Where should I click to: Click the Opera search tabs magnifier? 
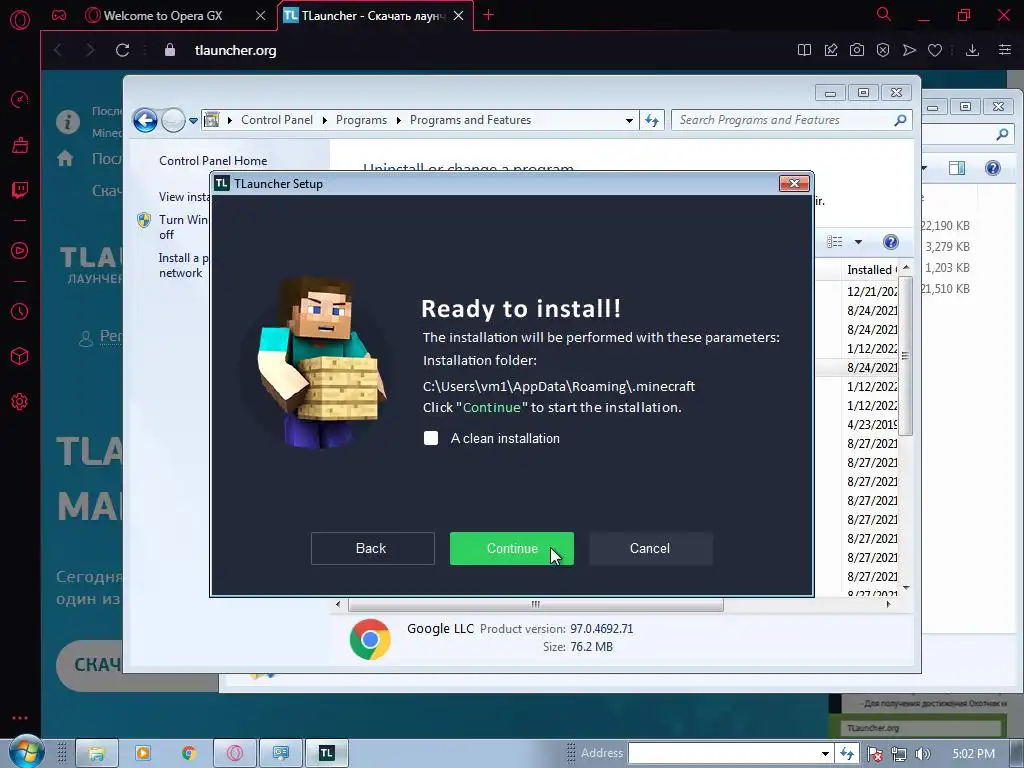coord(884,14)
